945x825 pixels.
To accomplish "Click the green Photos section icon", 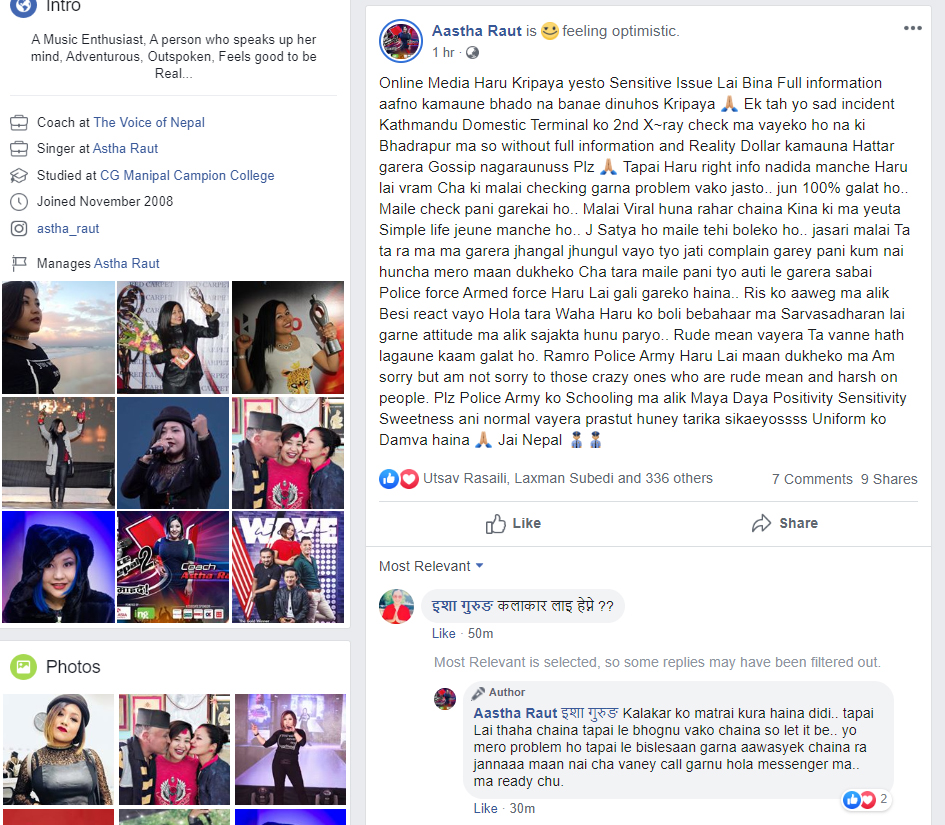I will pyautogui.click(x=24, y=667).
